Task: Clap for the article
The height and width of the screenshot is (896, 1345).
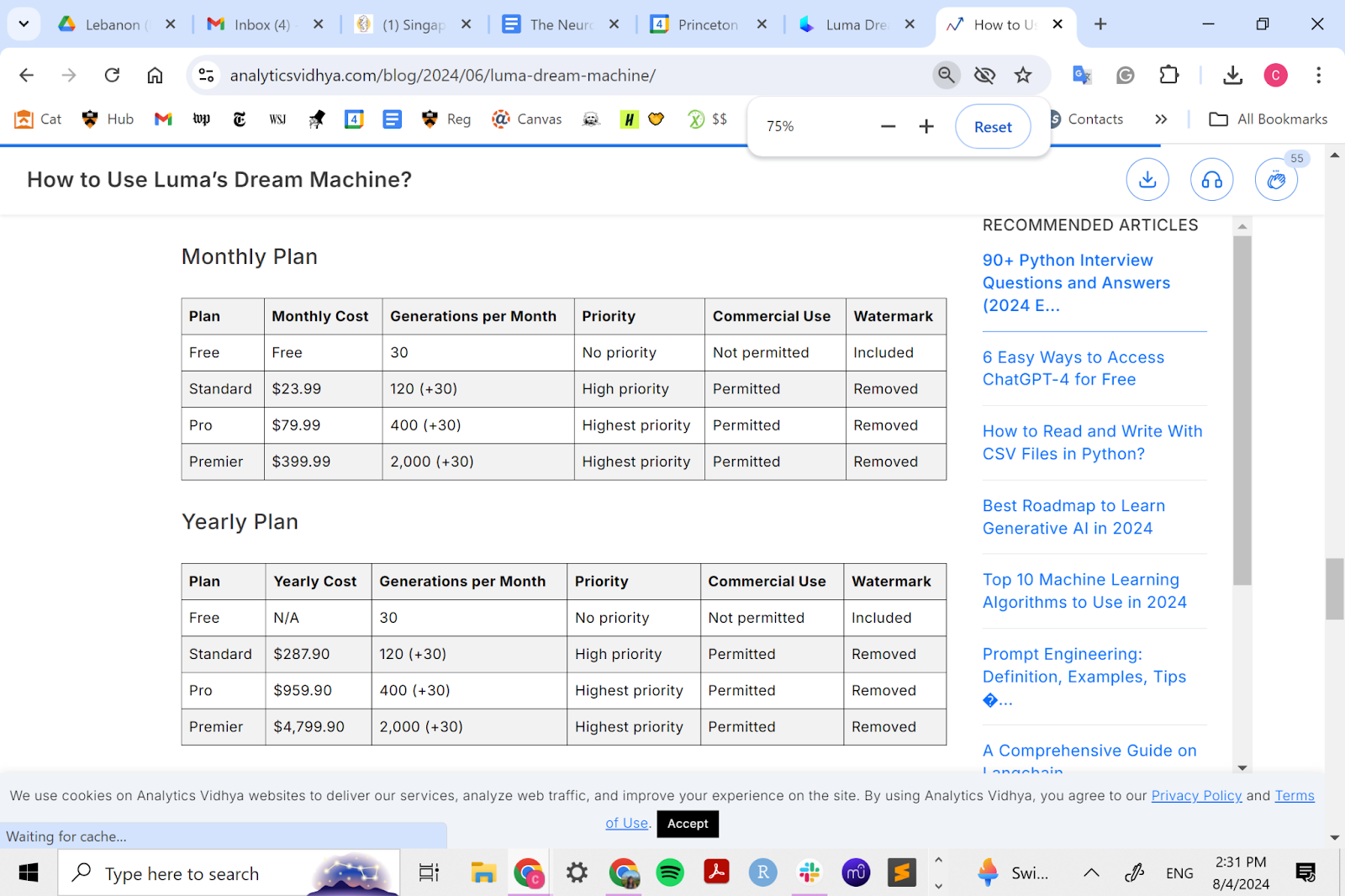Action: point(1276,180)
